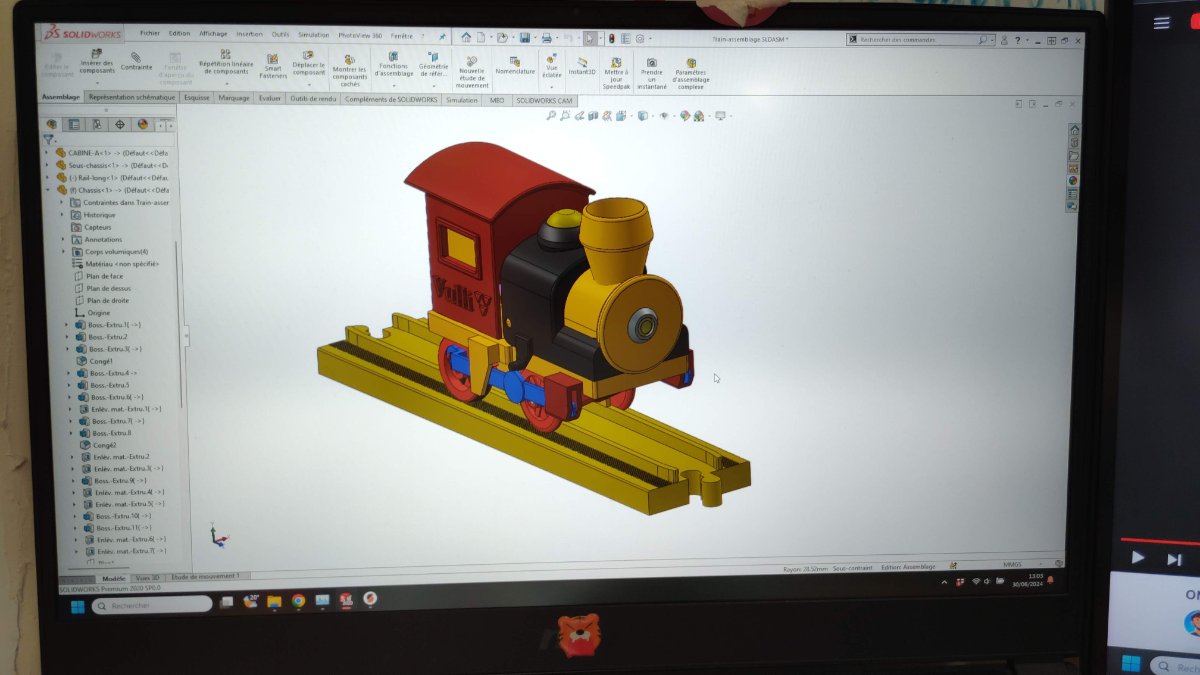
Task: Click the feature tree filter icon
Action: [x=48, y=140]
